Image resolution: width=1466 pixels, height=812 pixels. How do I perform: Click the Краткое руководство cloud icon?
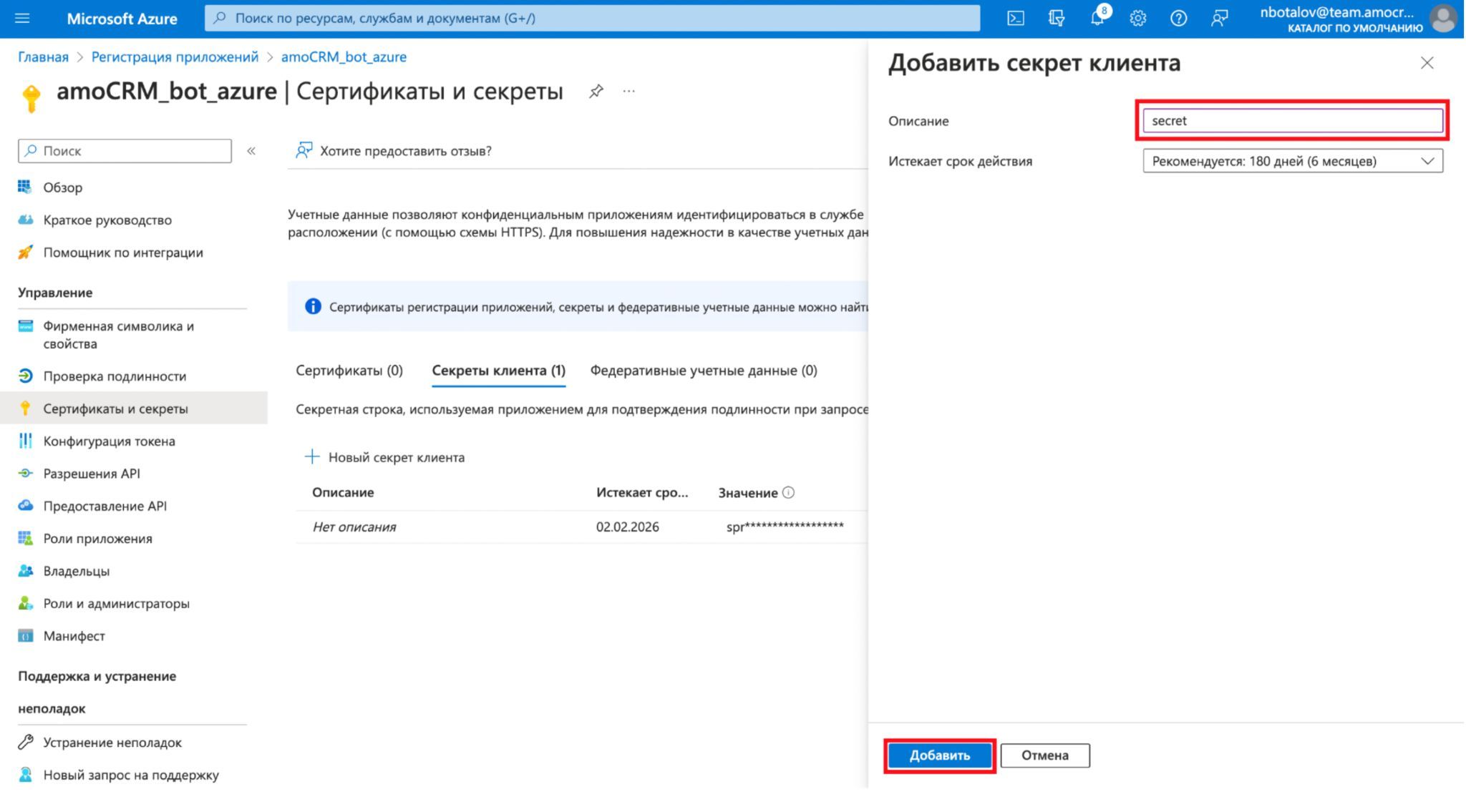click(25, 220)
